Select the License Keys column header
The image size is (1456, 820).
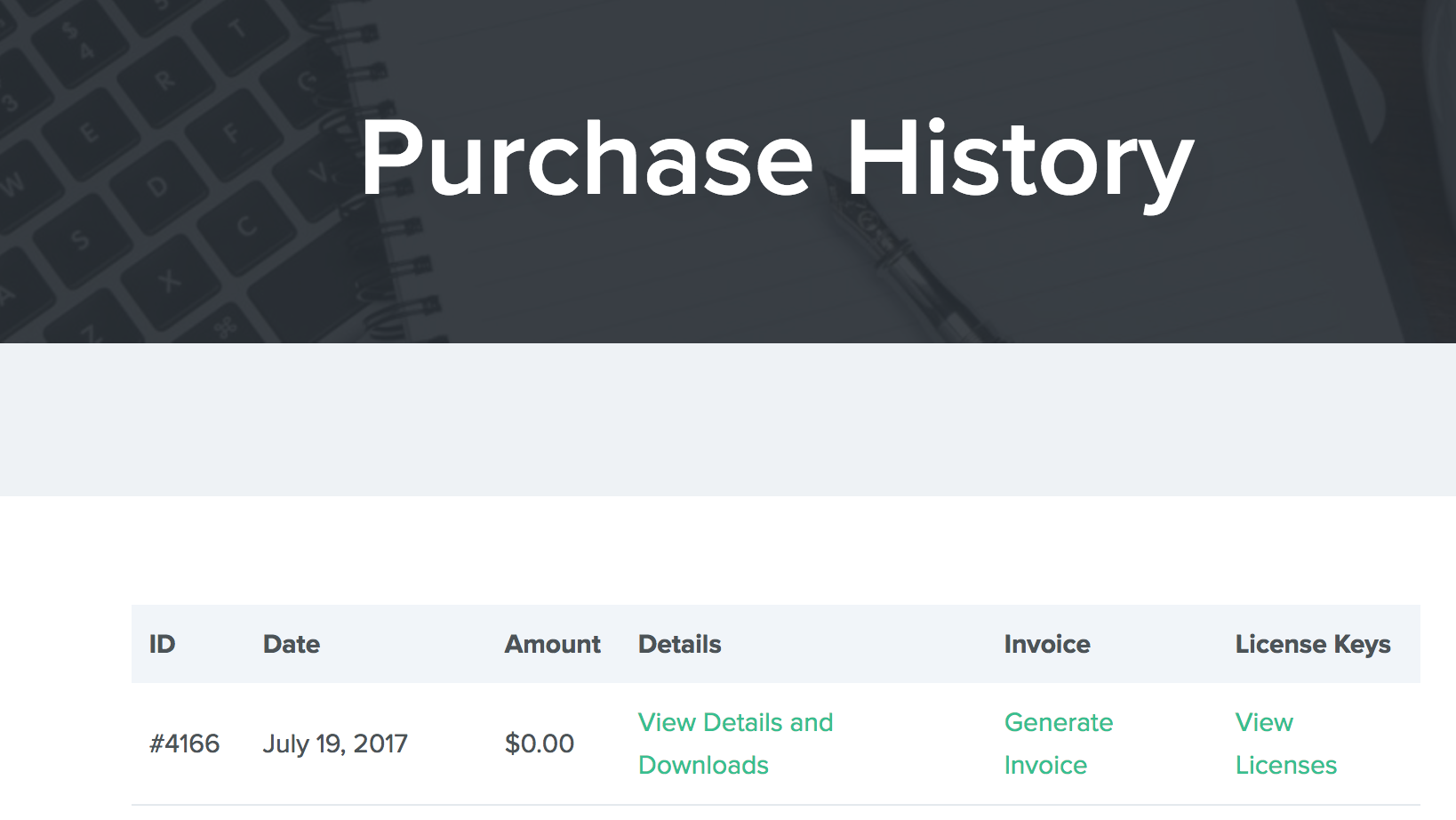coord(1313,644)
